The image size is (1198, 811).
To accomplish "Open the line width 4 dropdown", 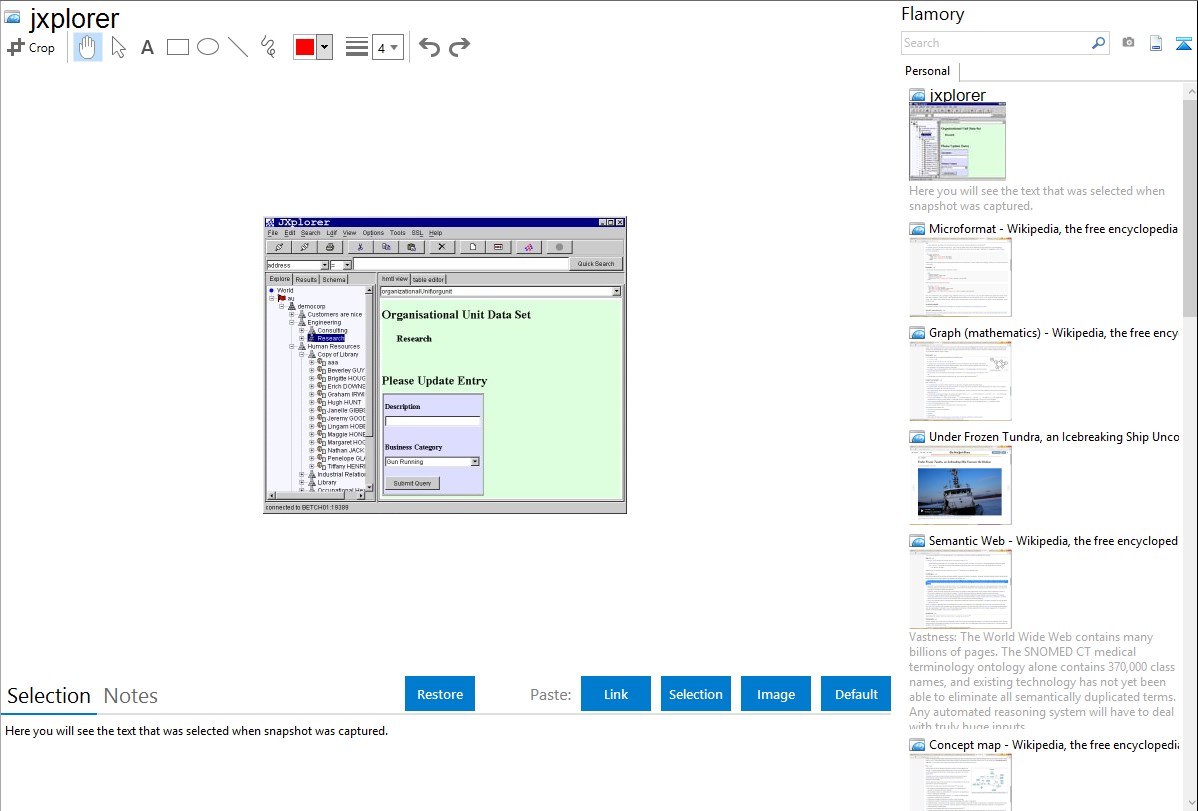I will (387, 47).
